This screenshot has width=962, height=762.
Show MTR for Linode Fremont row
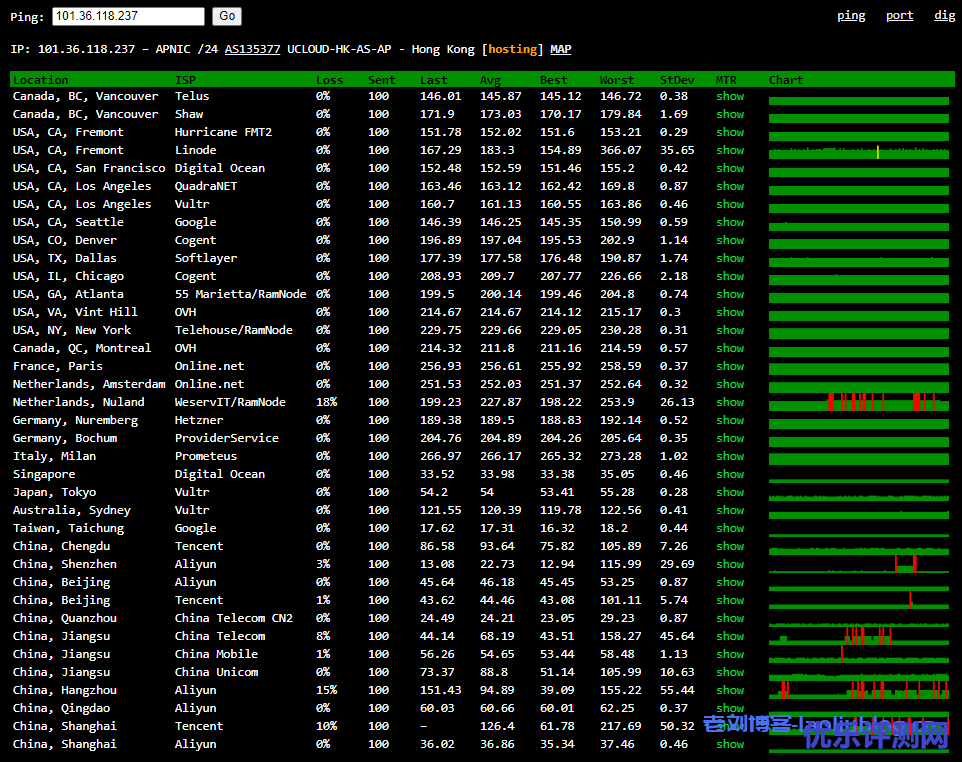pos(730,150)
